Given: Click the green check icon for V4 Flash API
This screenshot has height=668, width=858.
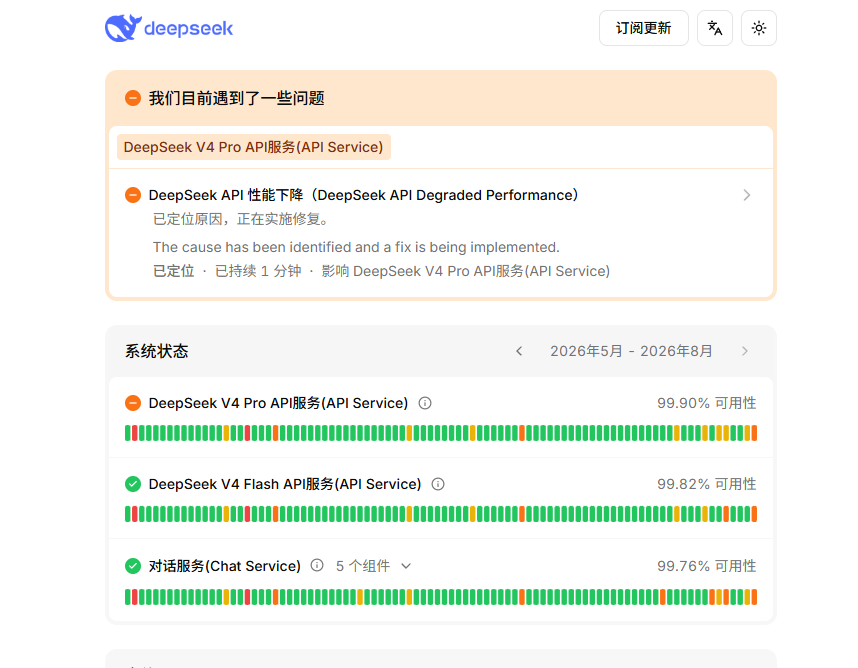Looking at the screenshot, I should [x=133, y=484].
